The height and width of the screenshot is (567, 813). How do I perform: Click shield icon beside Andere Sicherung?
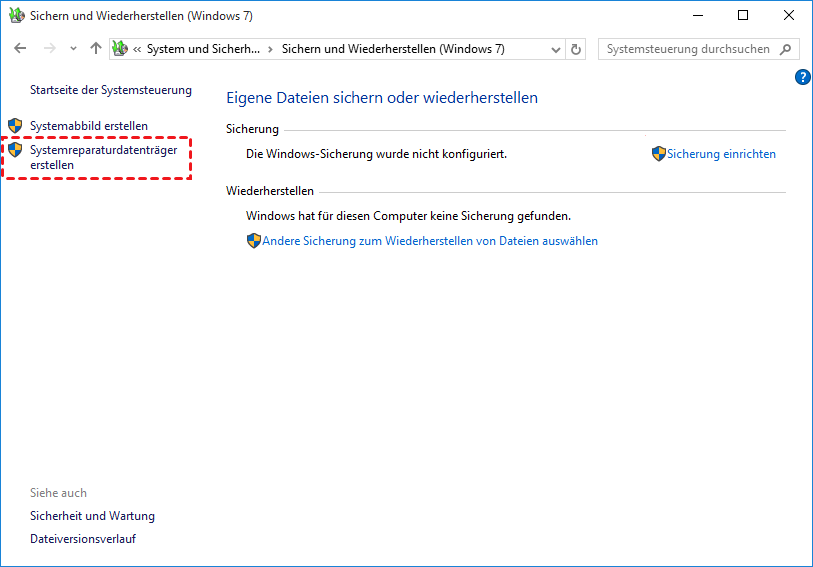254,240
